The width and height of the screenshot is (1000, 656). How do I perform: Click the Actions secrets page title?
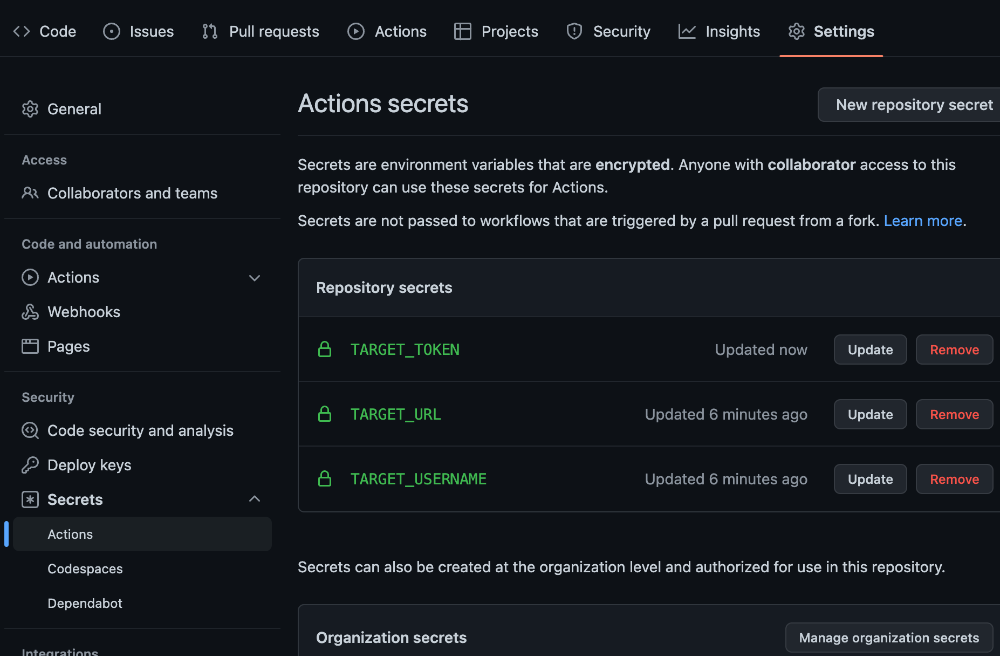[383, 103]
